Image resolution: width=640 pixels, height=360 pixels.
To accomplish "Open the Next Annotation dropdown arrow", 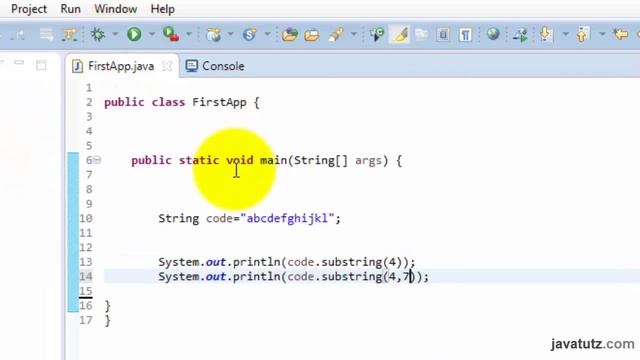I will pyautogui.click(x=565, y=34).
